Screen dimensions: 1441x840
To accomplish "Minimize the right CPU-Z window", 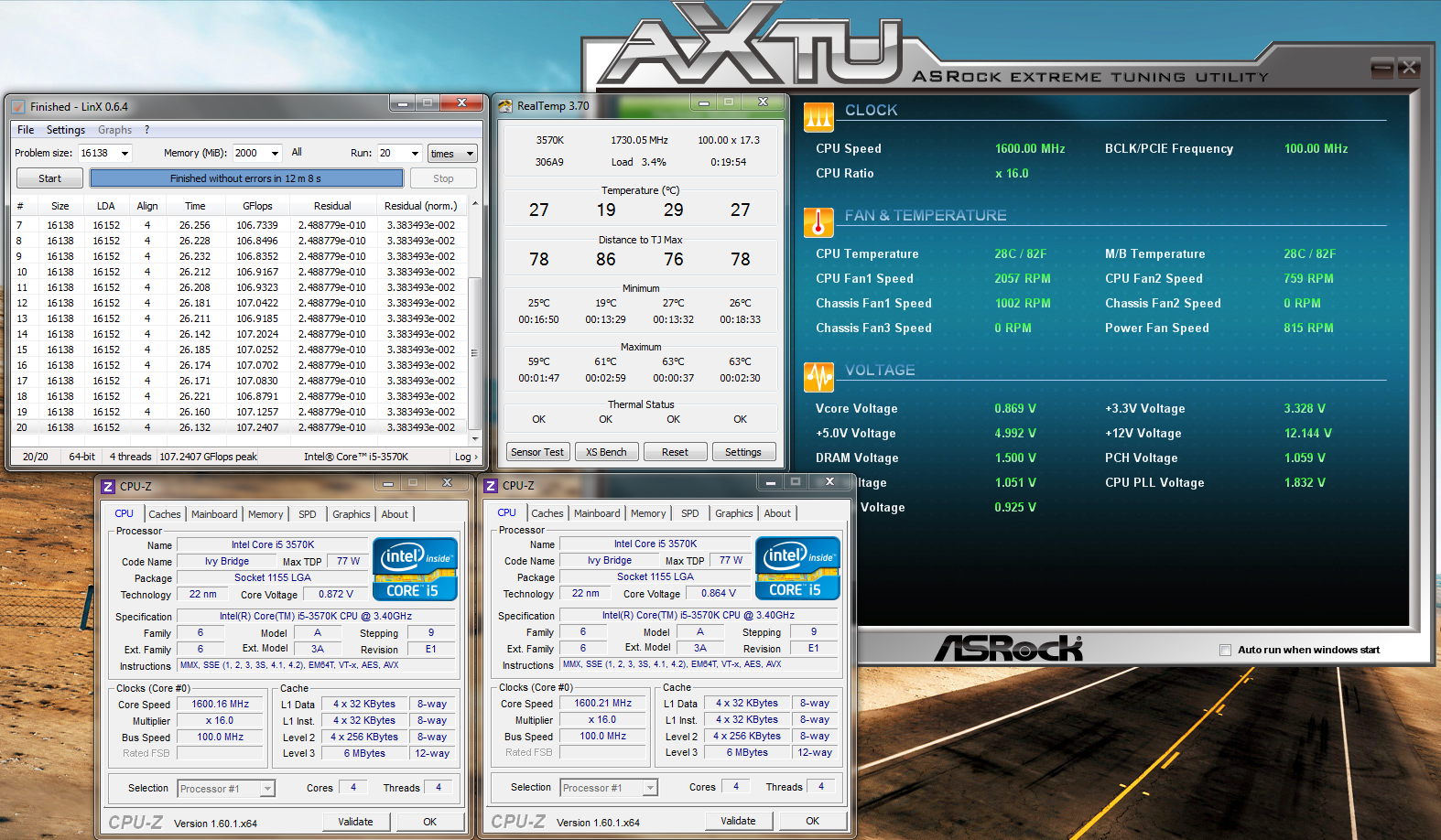I will coord(771,482).
